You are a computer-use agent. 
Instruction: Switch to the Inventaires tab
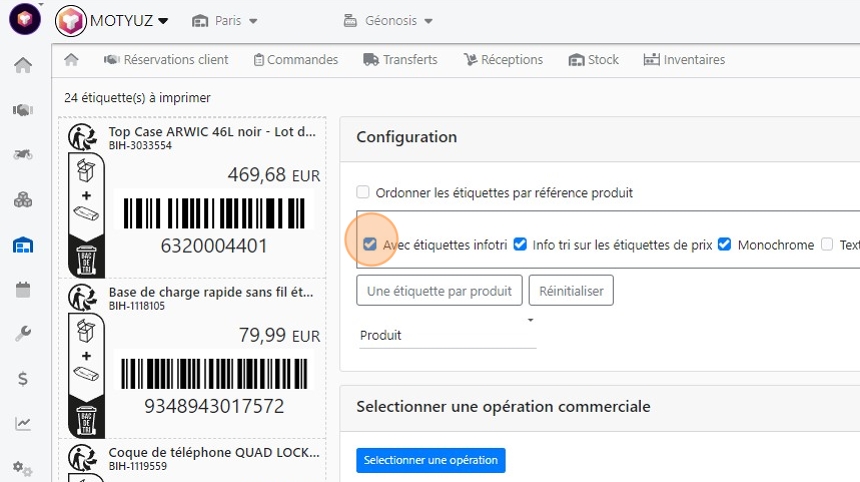[x=684, y=60]
